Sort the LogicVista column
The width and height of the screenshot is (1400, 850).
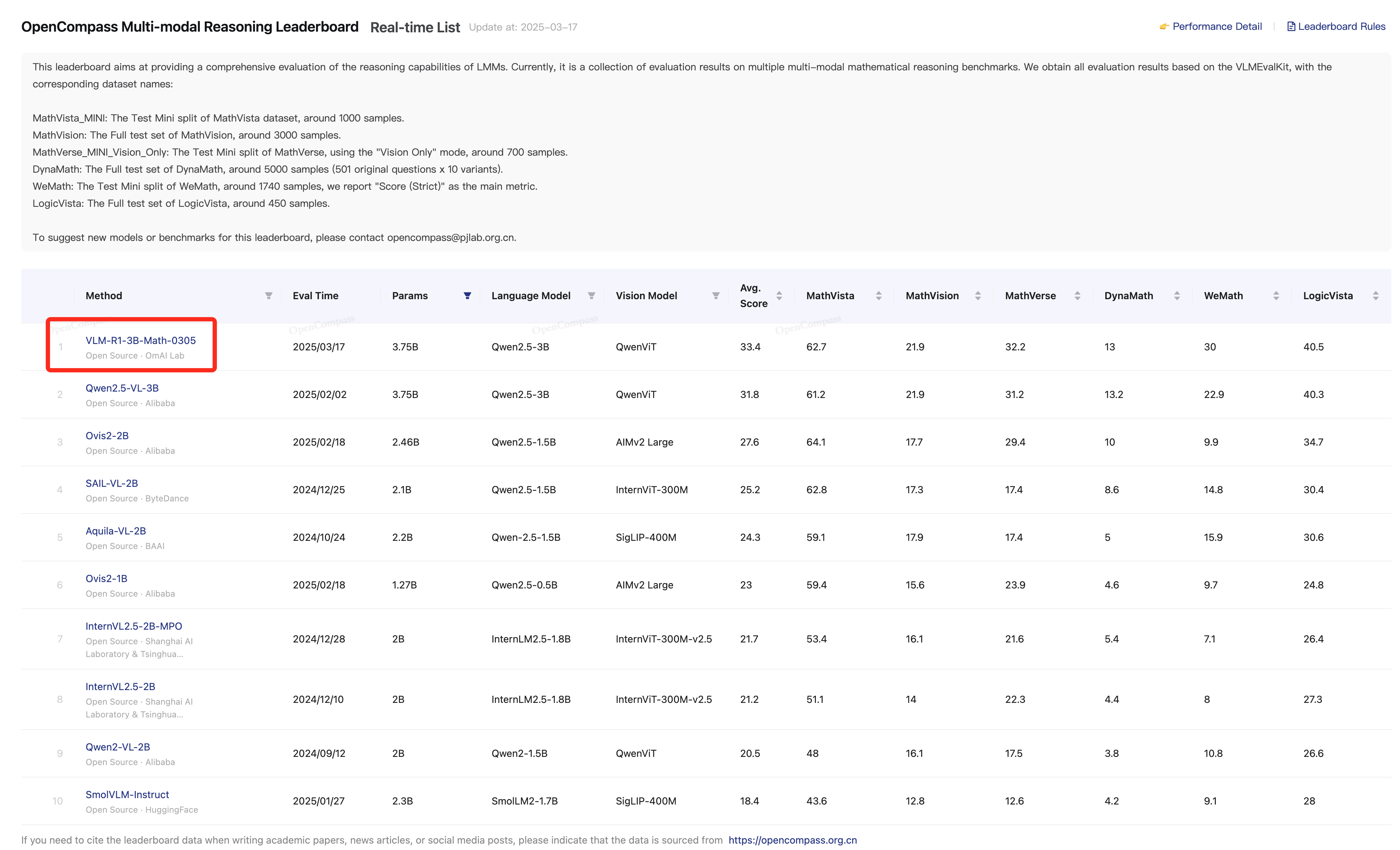pos(1375,296)
